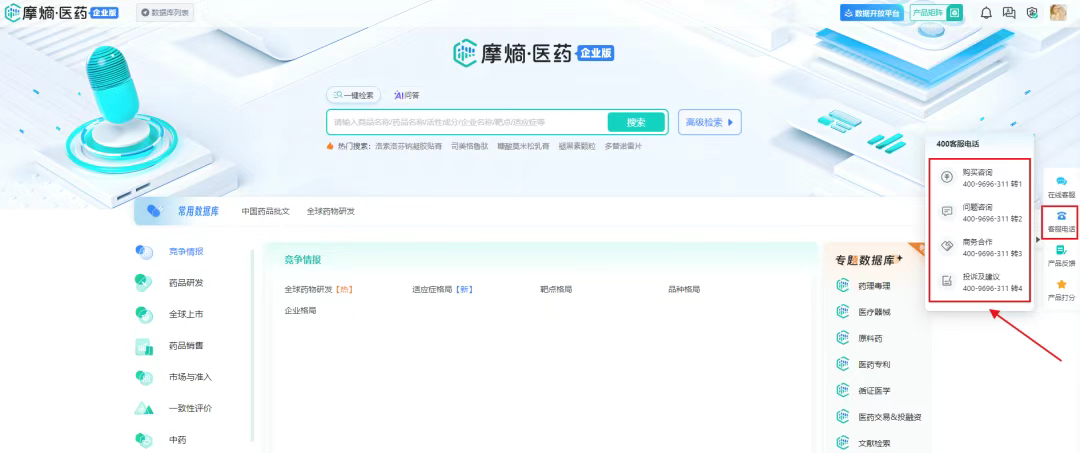Click the 问题咨询 icon in phone popup
Viewport: 1080px width, 453px height.
[947, 212]
